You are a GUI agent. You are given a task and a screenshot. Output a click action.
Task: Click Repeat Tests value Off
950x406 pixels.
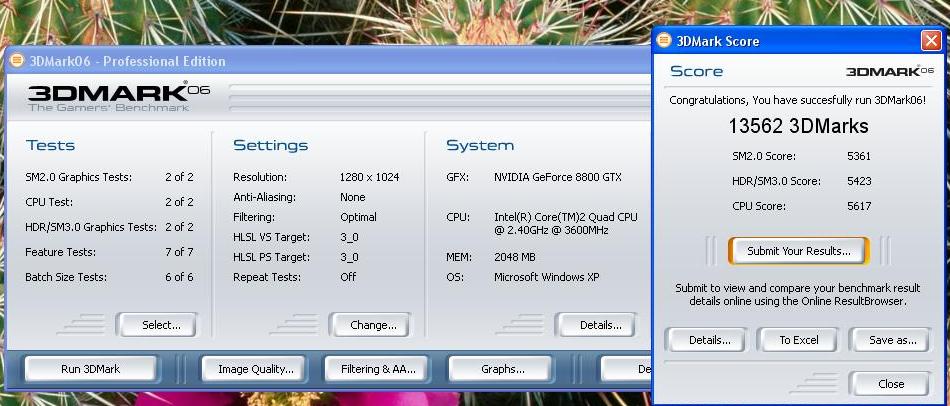[348, 277]
